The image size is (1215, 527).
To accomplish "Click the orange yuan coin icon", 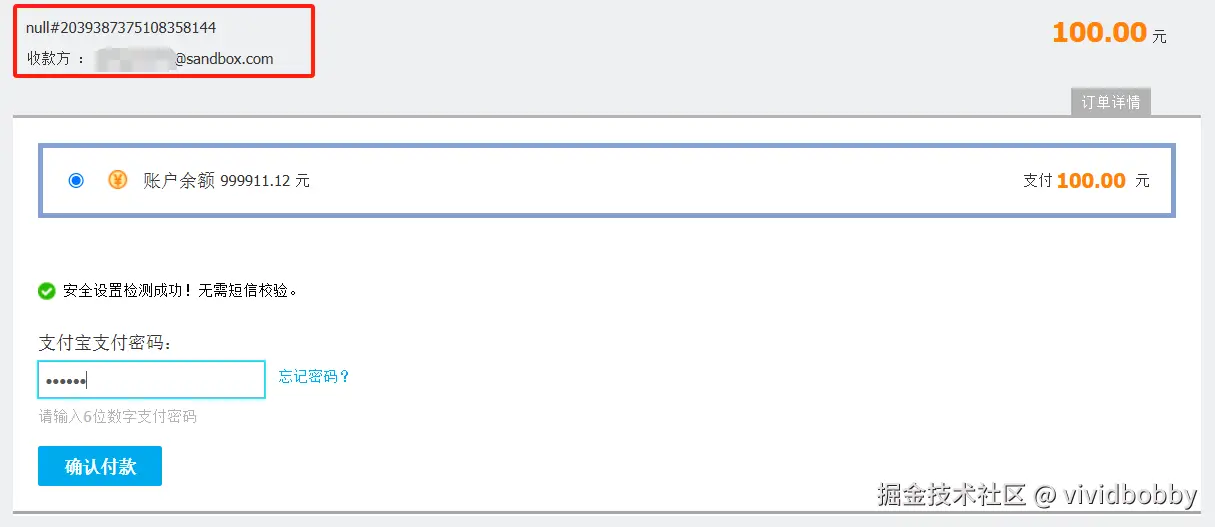I will point(118,180).
